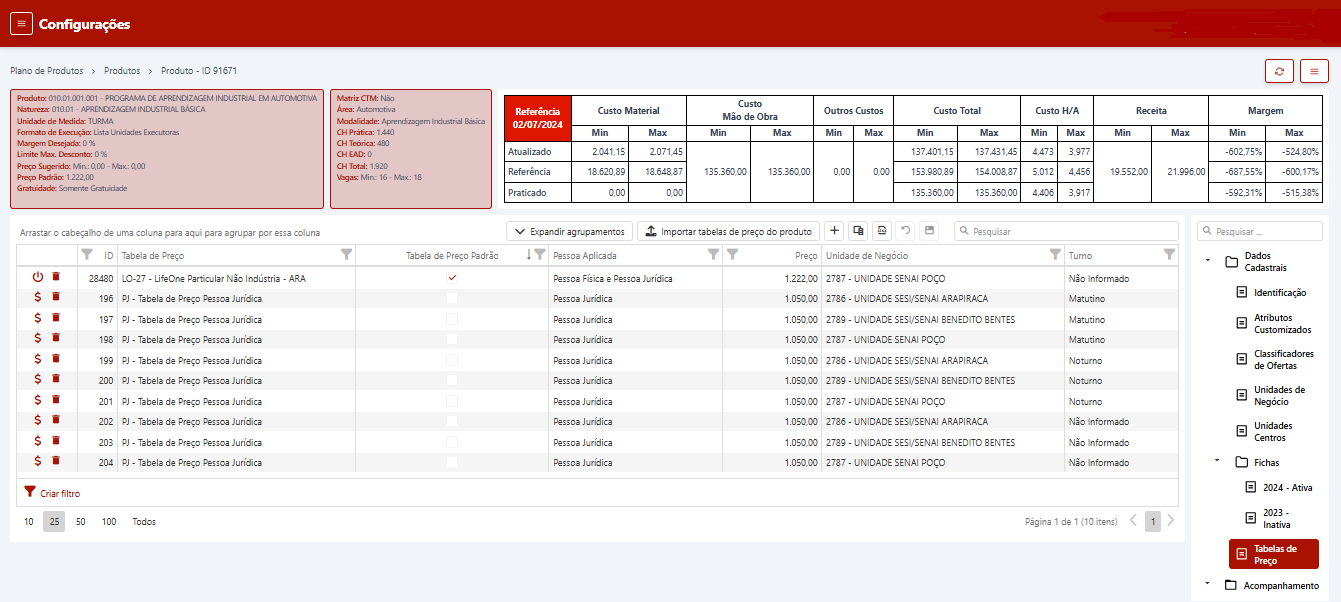Click Importar tabelas de preço do produto
This screenshot has height=602, width=1341.
coord(728,231)
